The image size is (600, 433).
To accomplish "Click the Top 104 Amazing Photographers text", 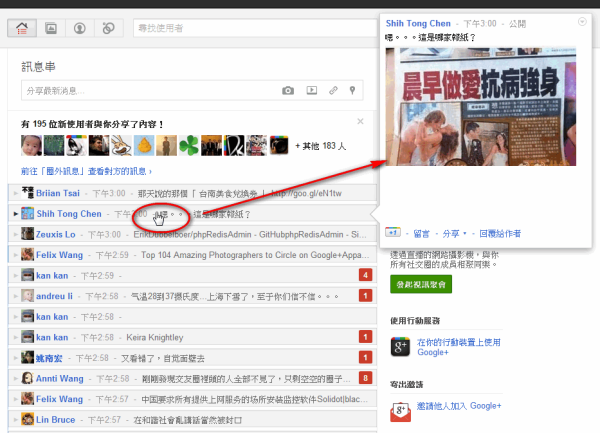I will 255,255.
